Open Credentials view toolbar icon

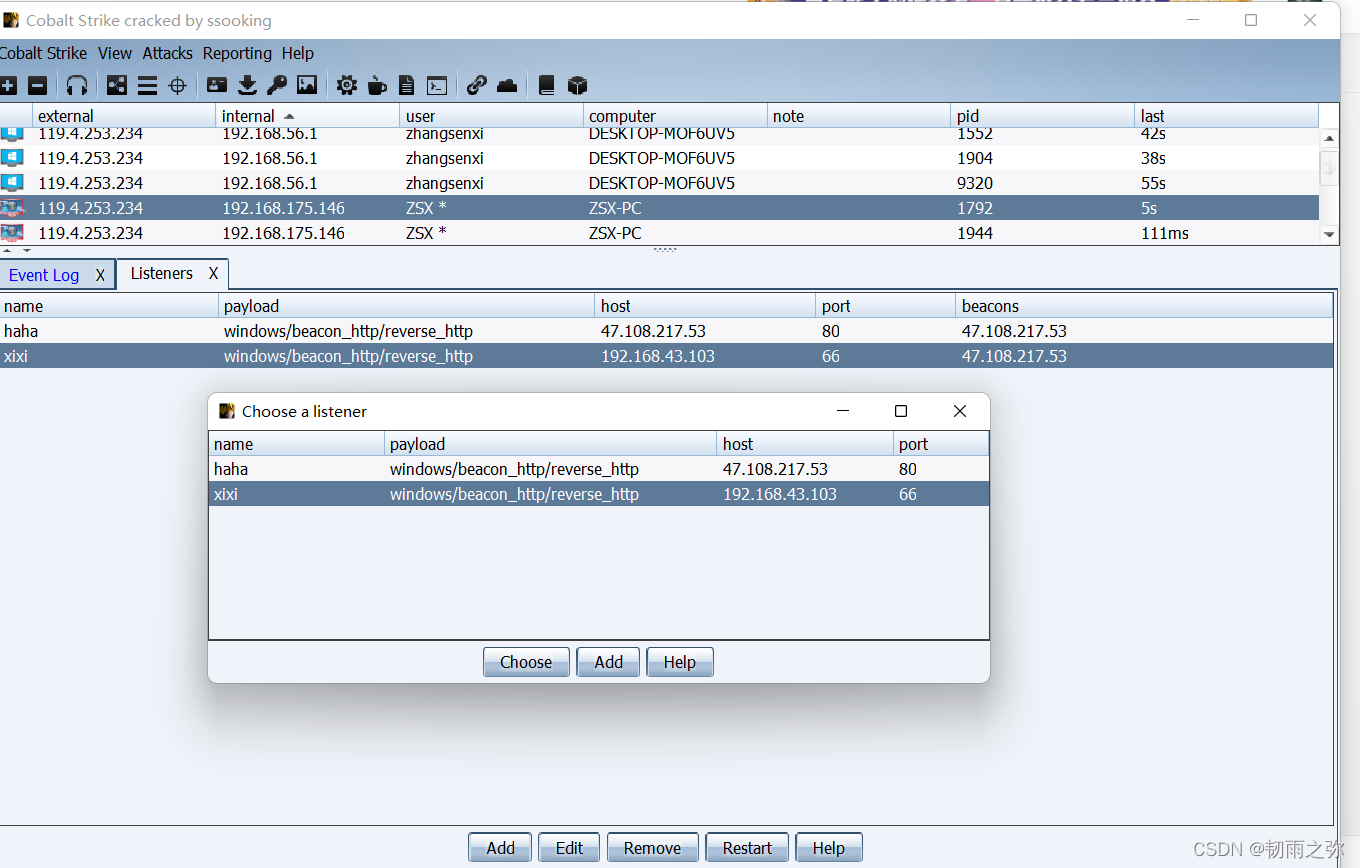217,86
